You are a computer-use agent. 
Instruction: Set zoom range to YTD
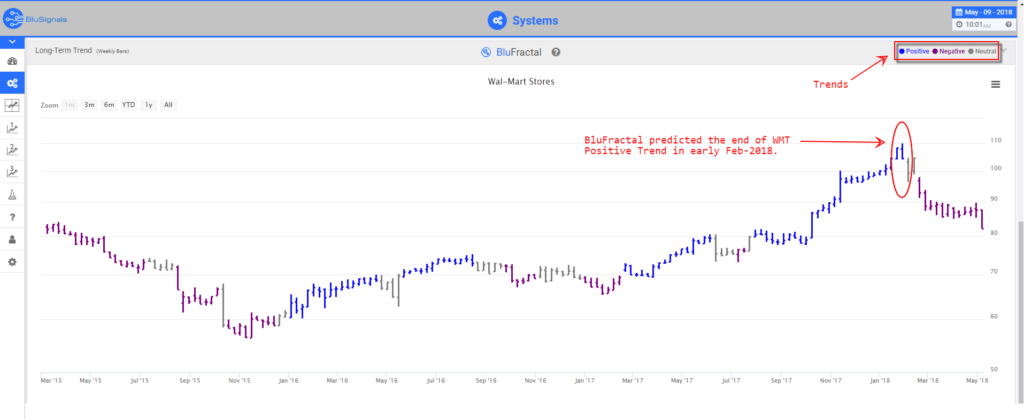tap(129, 104)
